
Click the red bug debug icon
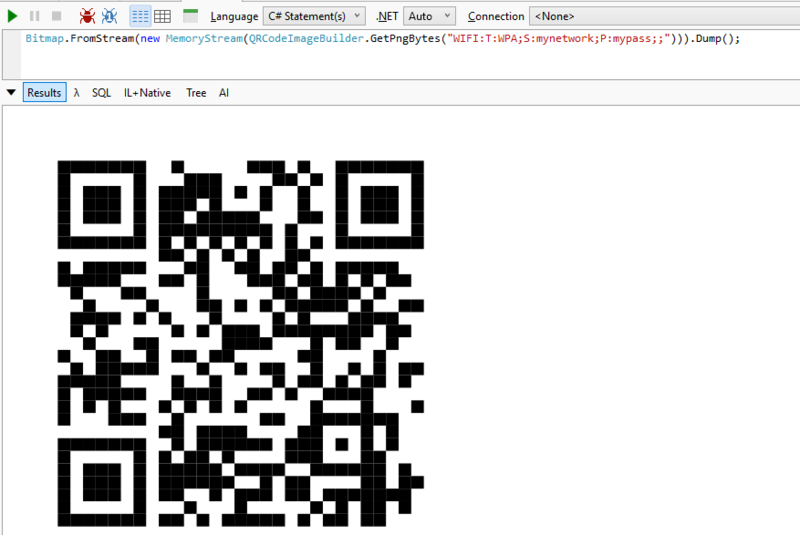87,16
